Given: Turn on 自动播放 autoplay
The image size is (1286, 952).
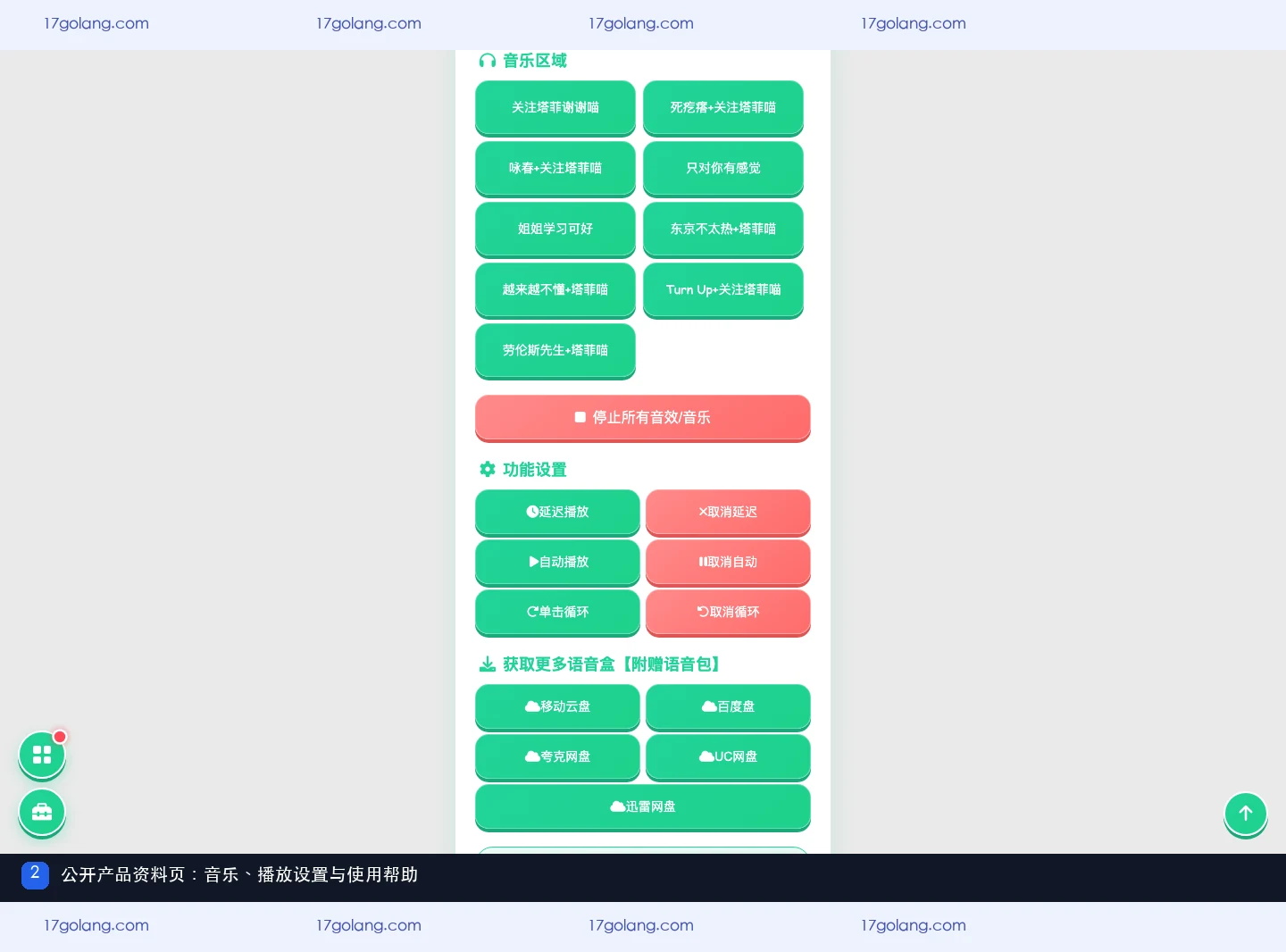Looking at the screenshot, I should (x=557, y=562).
